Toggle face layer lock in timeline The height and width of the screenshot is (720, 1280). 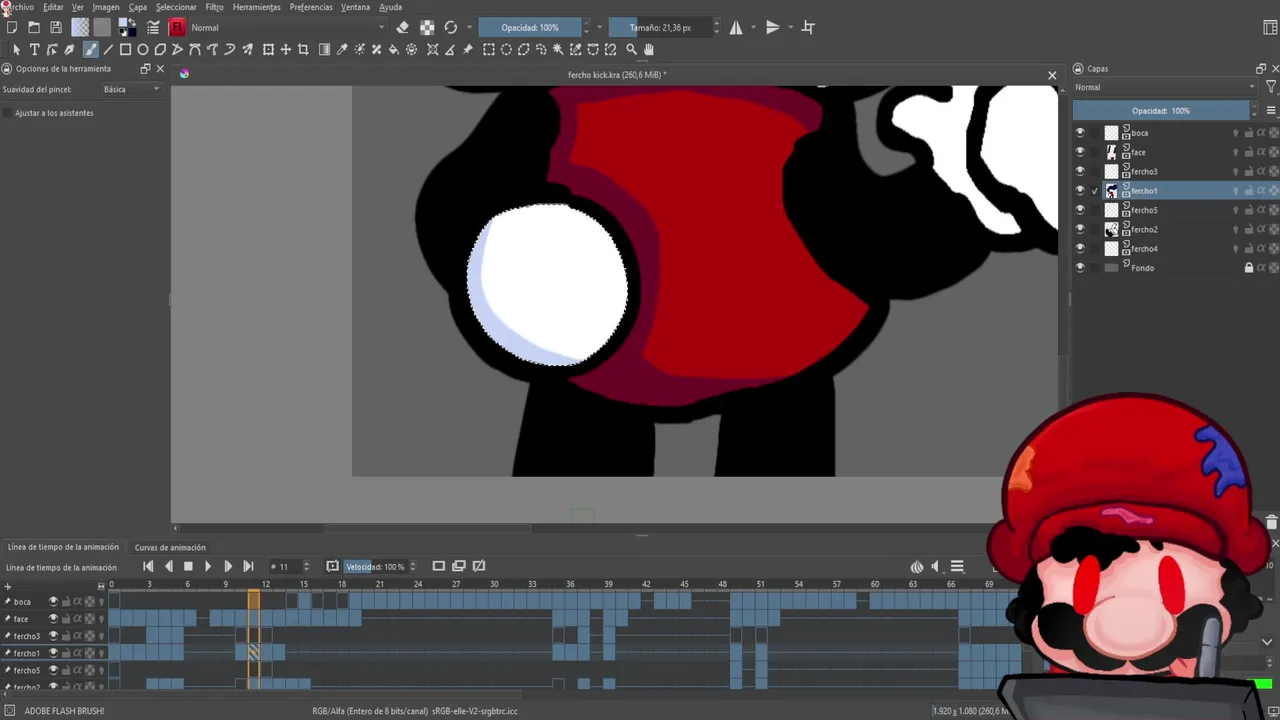tap(66, 619)
